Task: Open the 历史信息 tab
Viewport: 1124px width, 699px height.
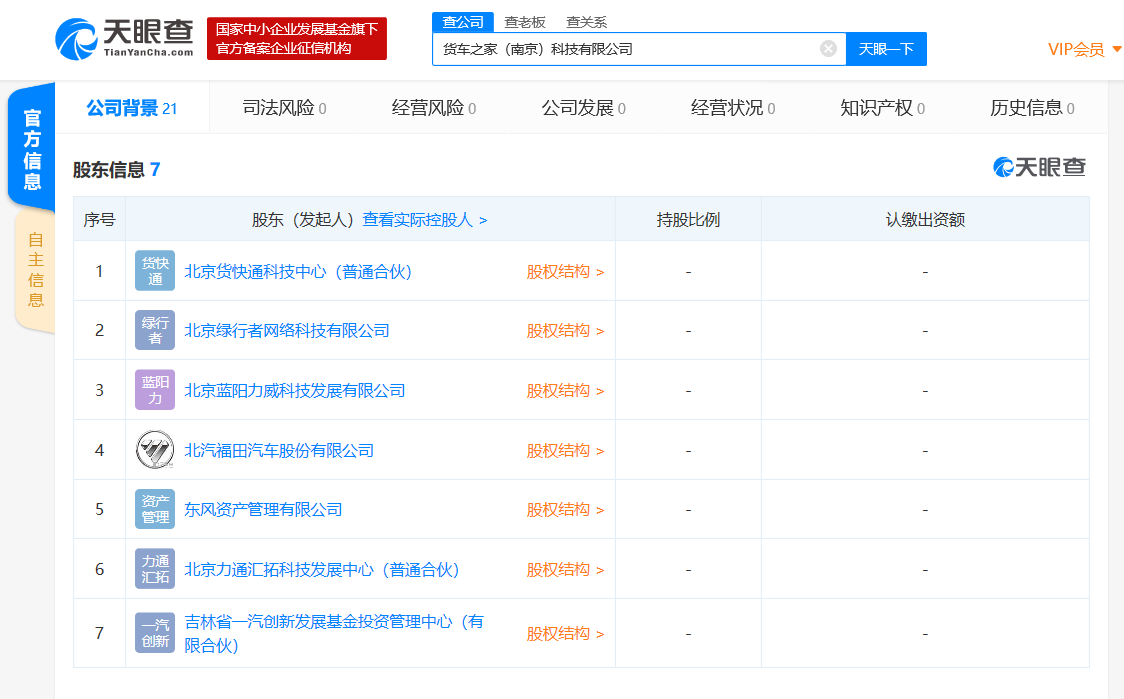Action: pos(1032,108)
